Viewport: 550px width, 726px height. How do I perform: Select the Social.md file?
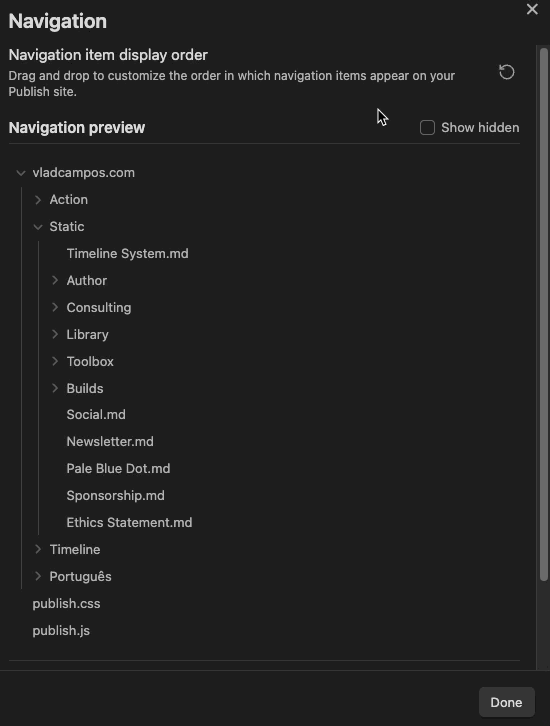pos(96,414)
